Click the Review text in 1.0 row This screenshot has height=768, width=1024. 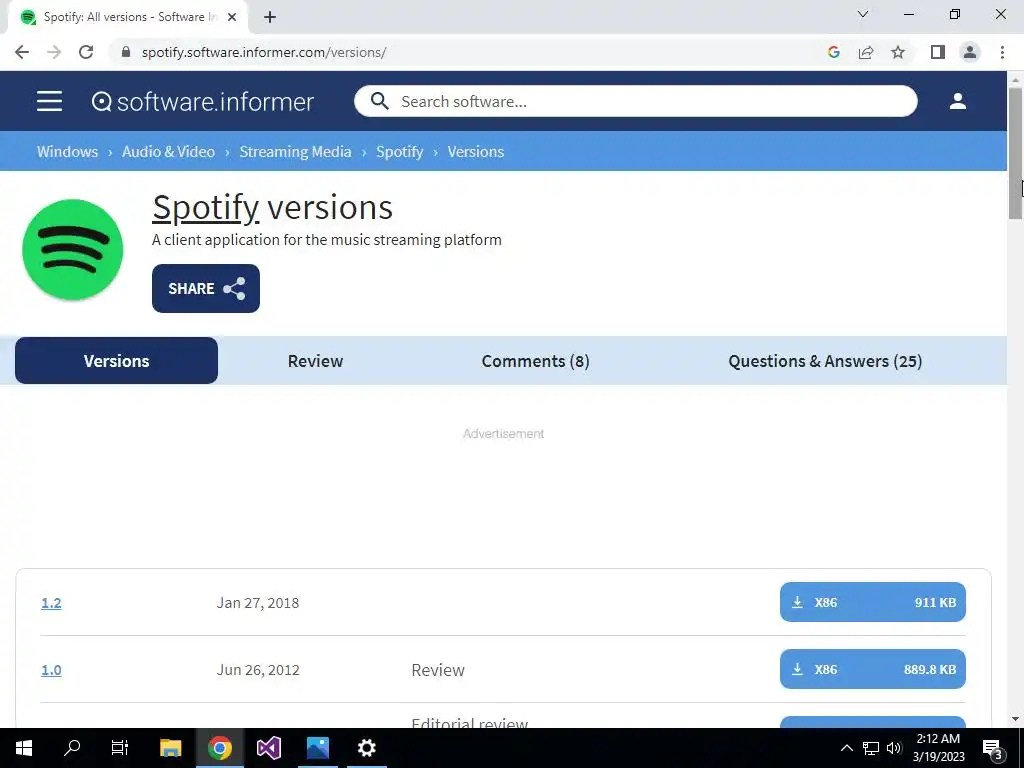pos(438,670)
